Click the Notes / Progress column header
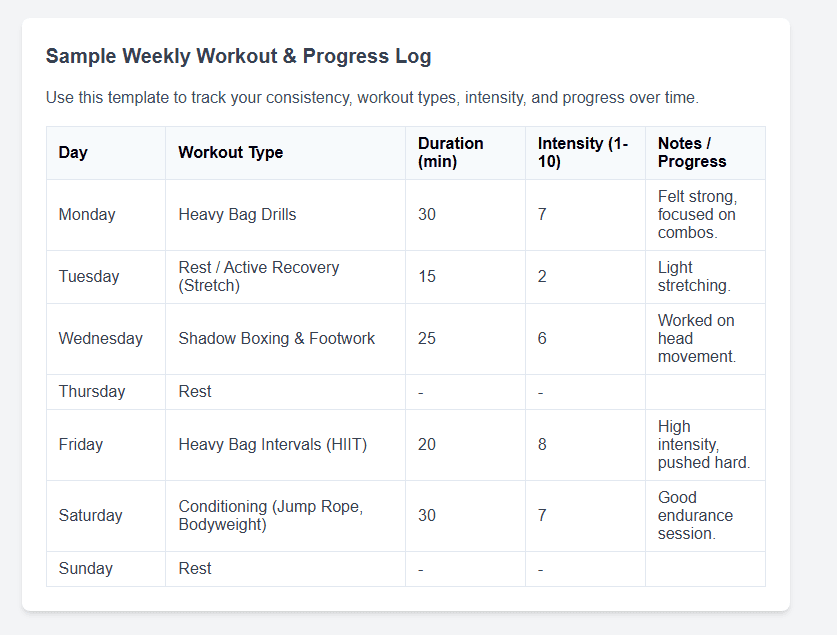The width and height of the screenshot is (837, 635). pos(705,153)
